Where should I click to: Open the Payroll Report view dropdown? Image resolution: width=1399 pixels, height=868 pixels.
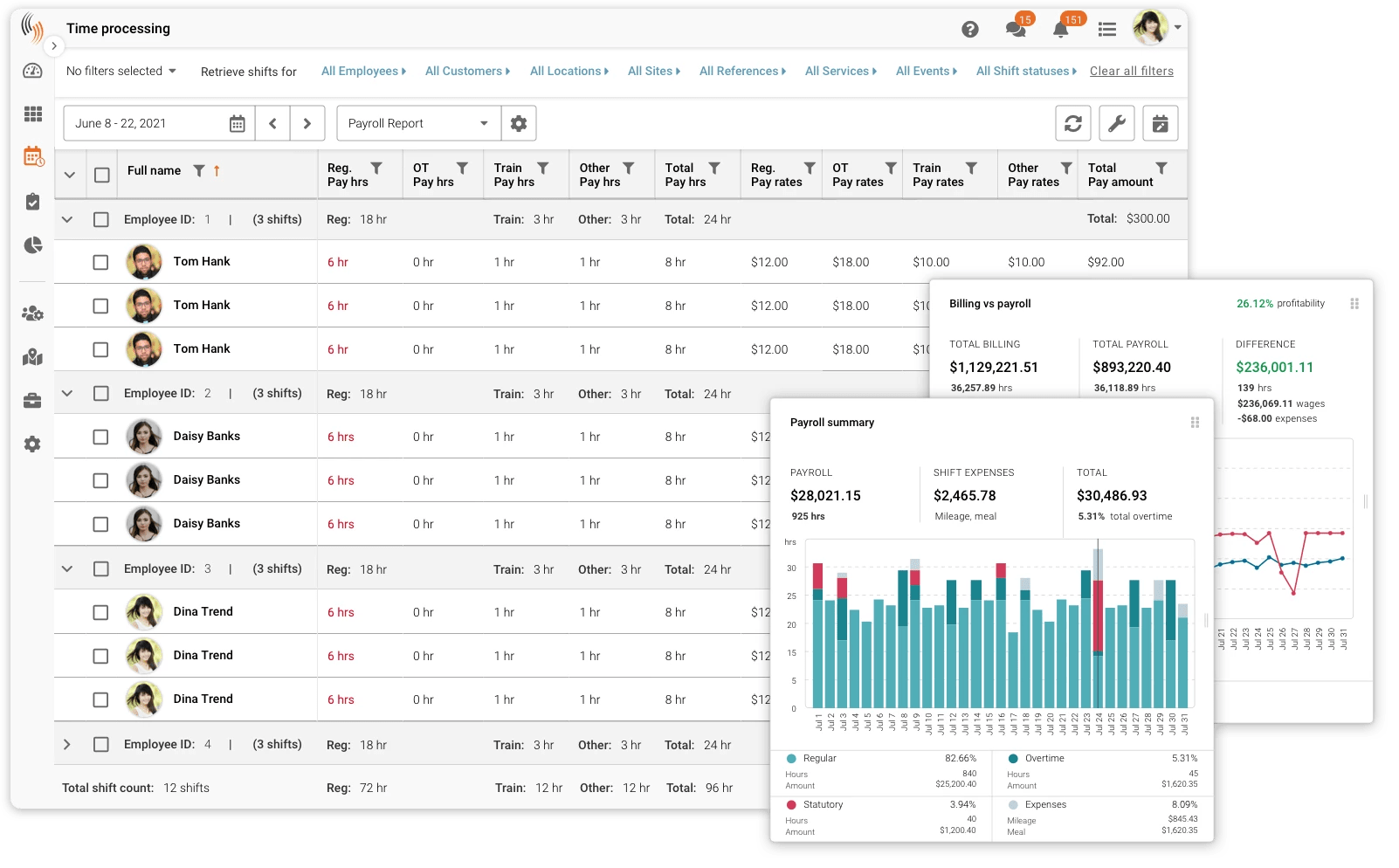pos(417,123)
